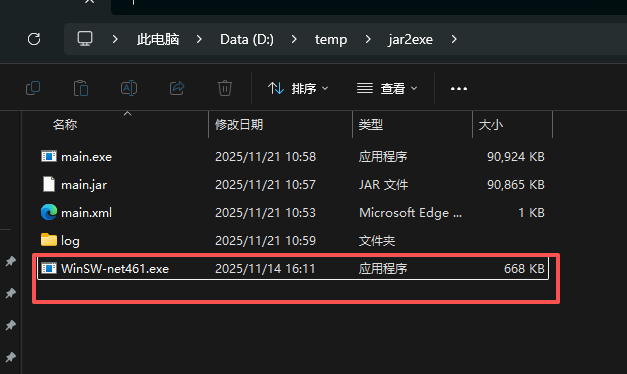Viewport: 627px width, 374px height.
Task: Expand chevron after Data (D:)
Action: [294, 39]
